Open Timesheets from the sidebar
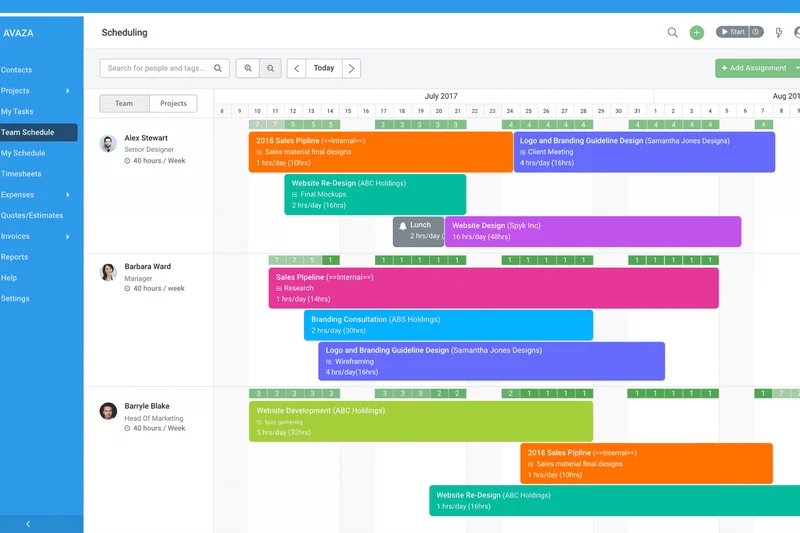 pyautogui.click(x=21, y=174)
